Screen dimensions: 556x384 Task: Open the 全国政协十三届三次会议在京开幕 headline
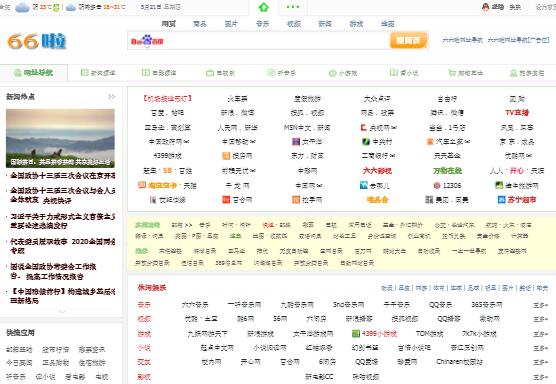pyautogui.click(x=62, y=176)
